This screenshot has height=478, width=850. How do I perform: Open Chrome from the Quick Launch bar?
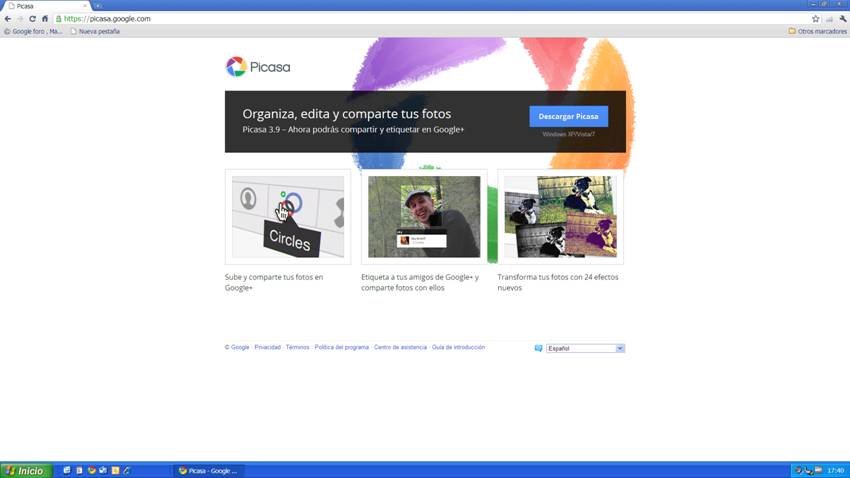tap(92, 470)
